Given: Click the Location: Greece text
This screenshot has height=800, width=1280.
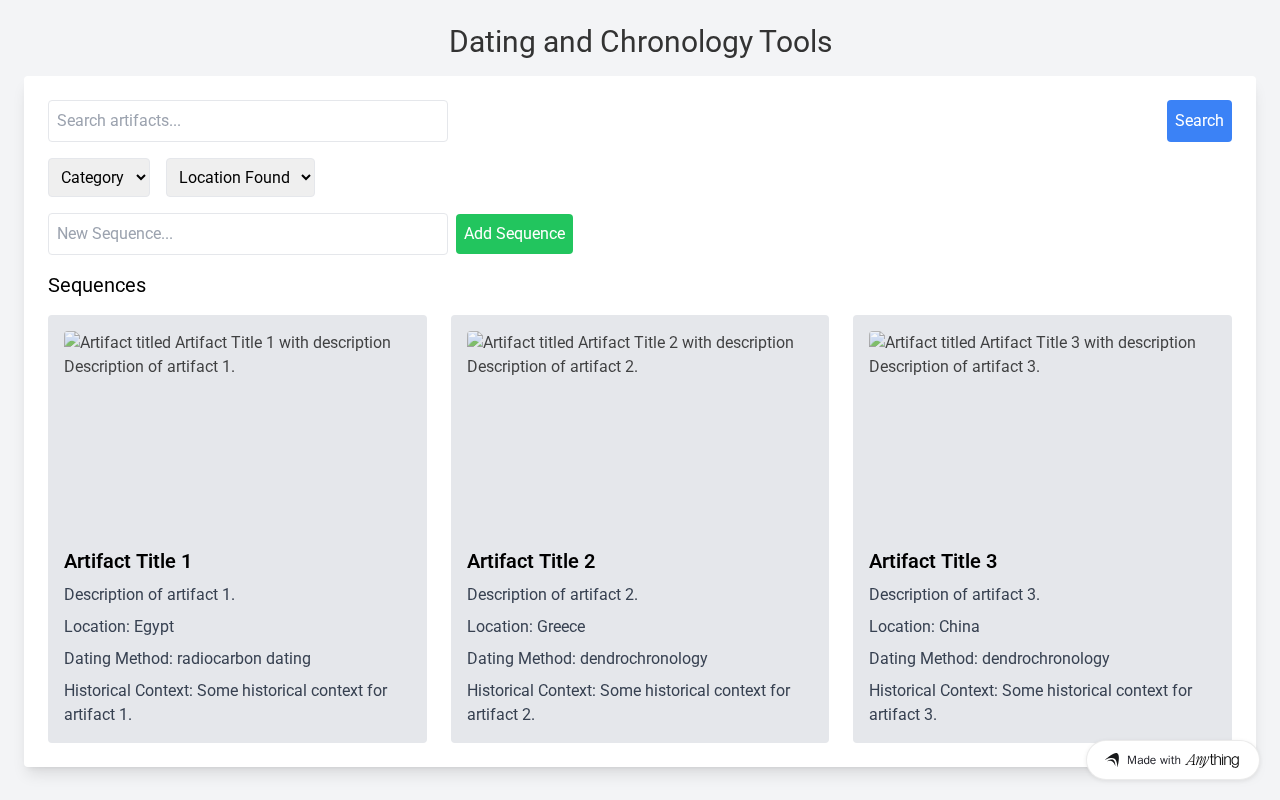Looking at the screenshot, I should 526,627.
